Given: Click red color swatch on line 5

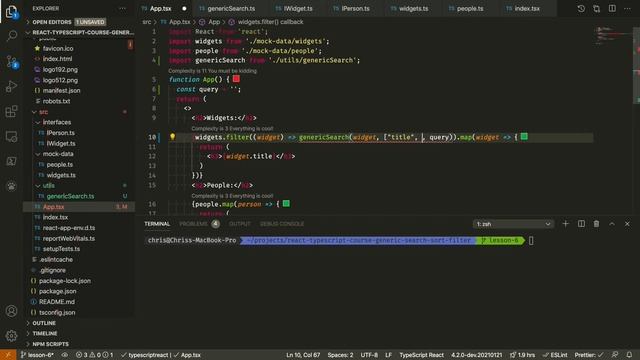Looking at the screenshot, I should coord(236,79).
